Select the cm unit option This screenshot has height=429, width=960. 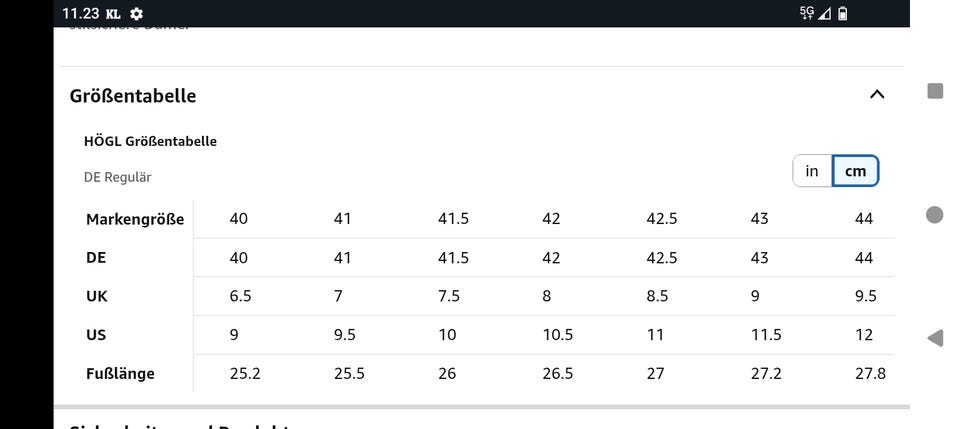point(856,171)
